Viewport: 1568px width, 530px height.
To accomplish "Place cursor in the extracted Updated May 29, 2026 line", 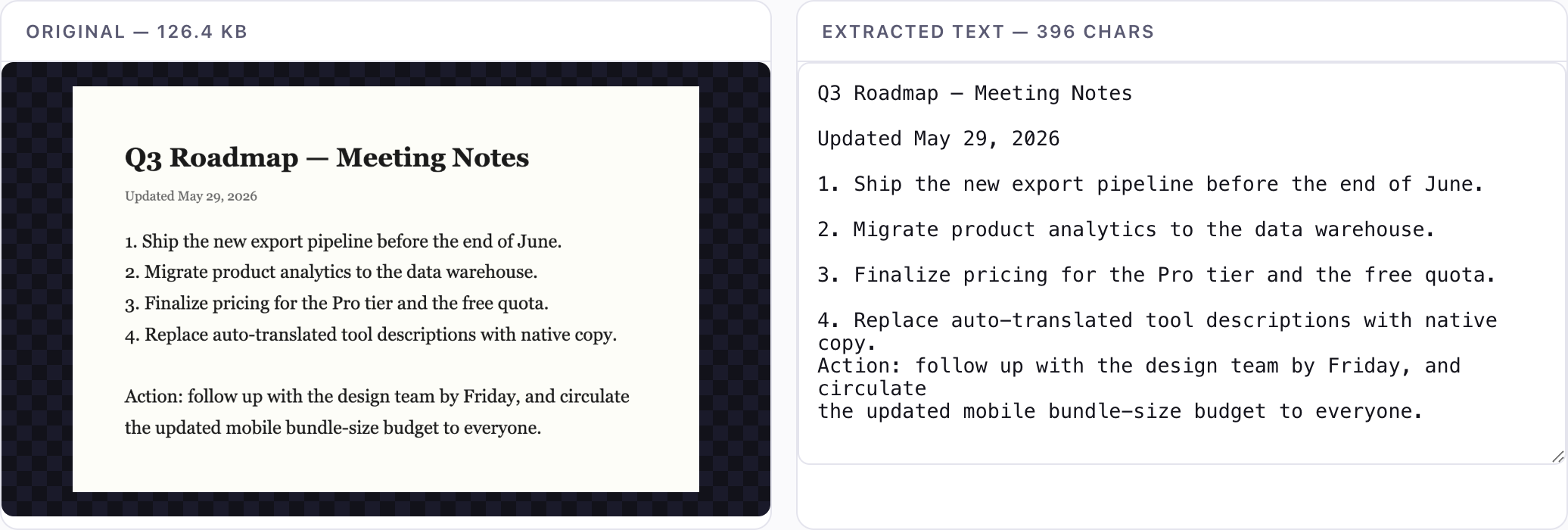I will [938, 139].
